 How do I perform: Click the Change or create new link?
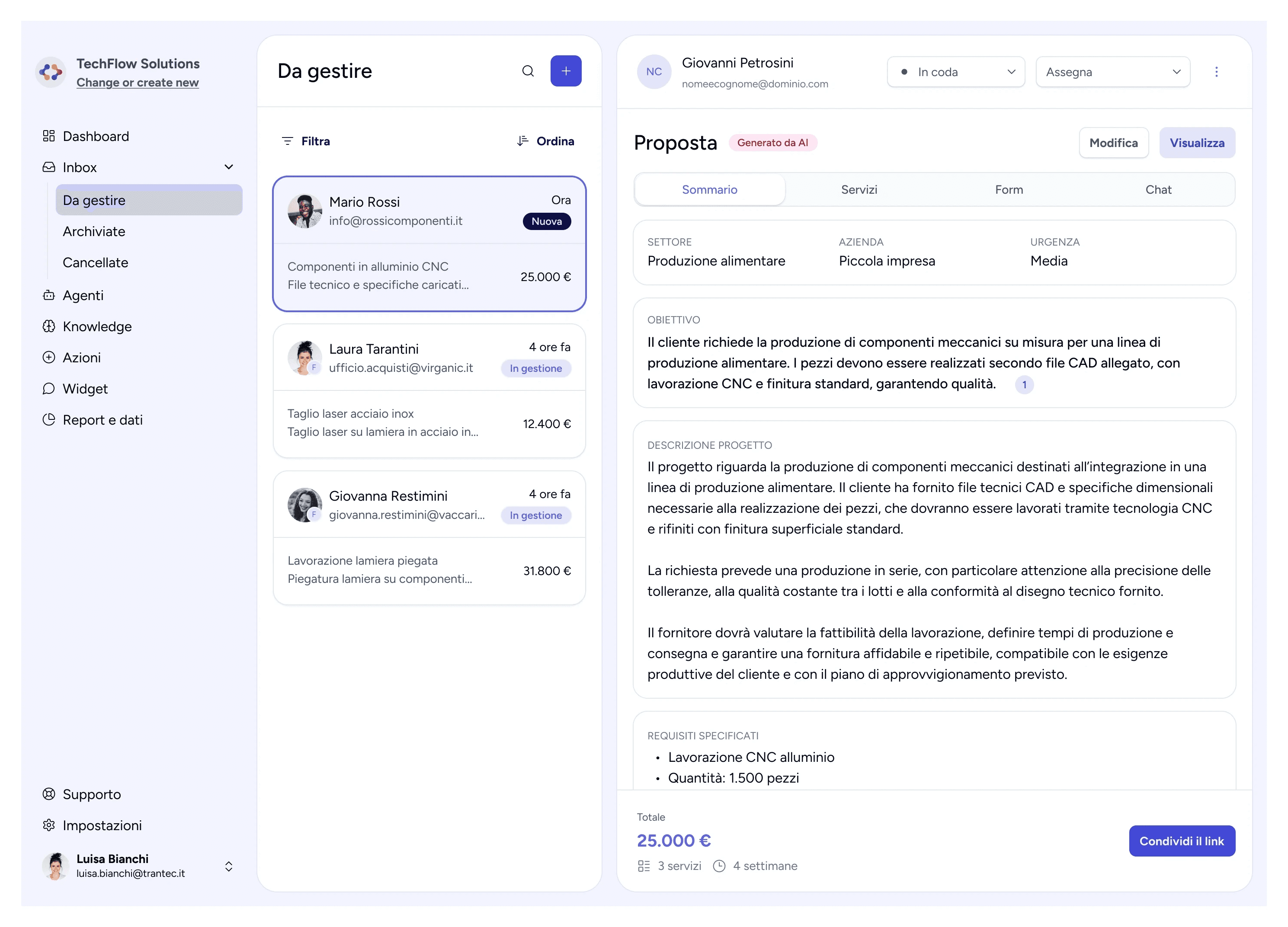pos(138,82)
